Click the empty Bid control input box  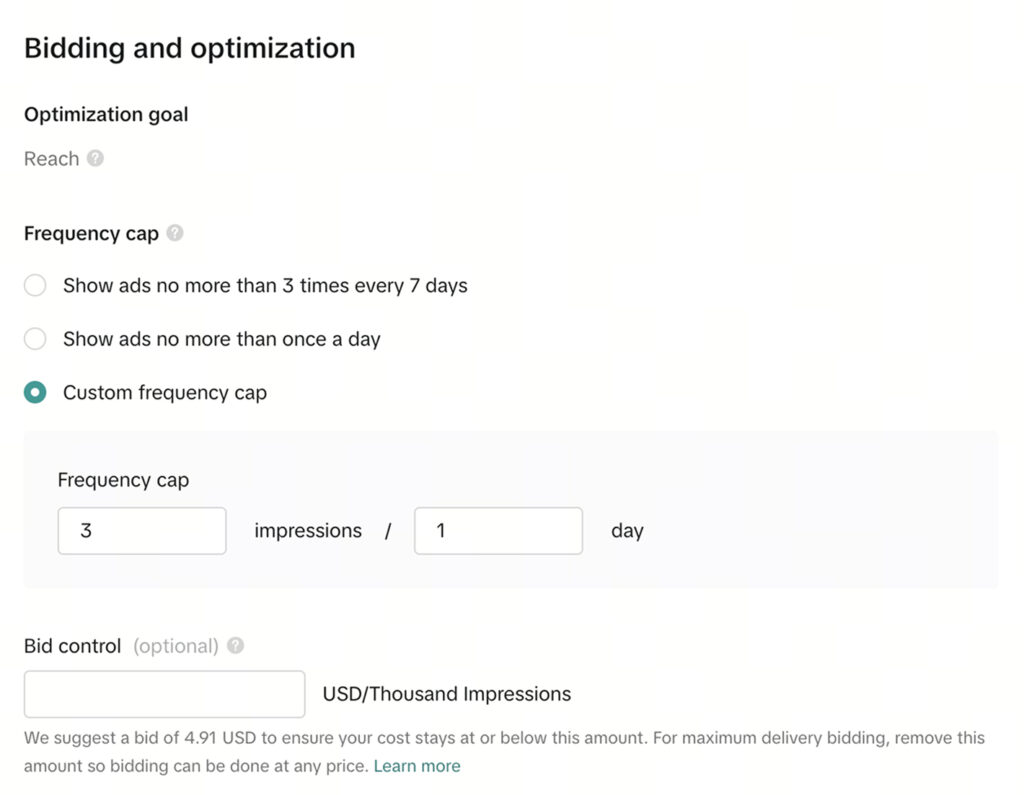coord(164,694)
